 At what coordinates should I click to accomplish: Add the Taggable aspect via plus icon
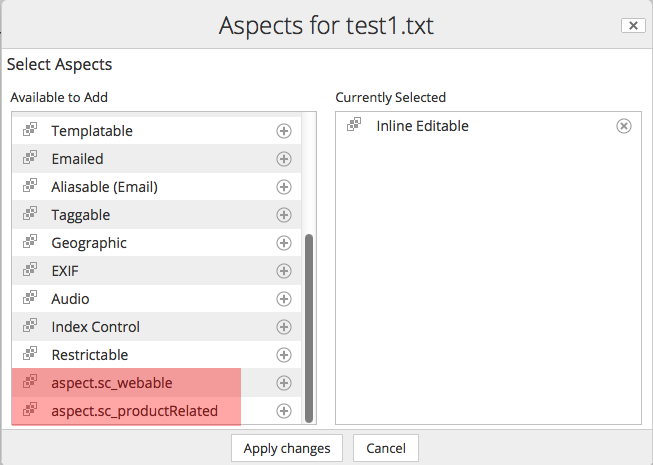coord(284,215)
